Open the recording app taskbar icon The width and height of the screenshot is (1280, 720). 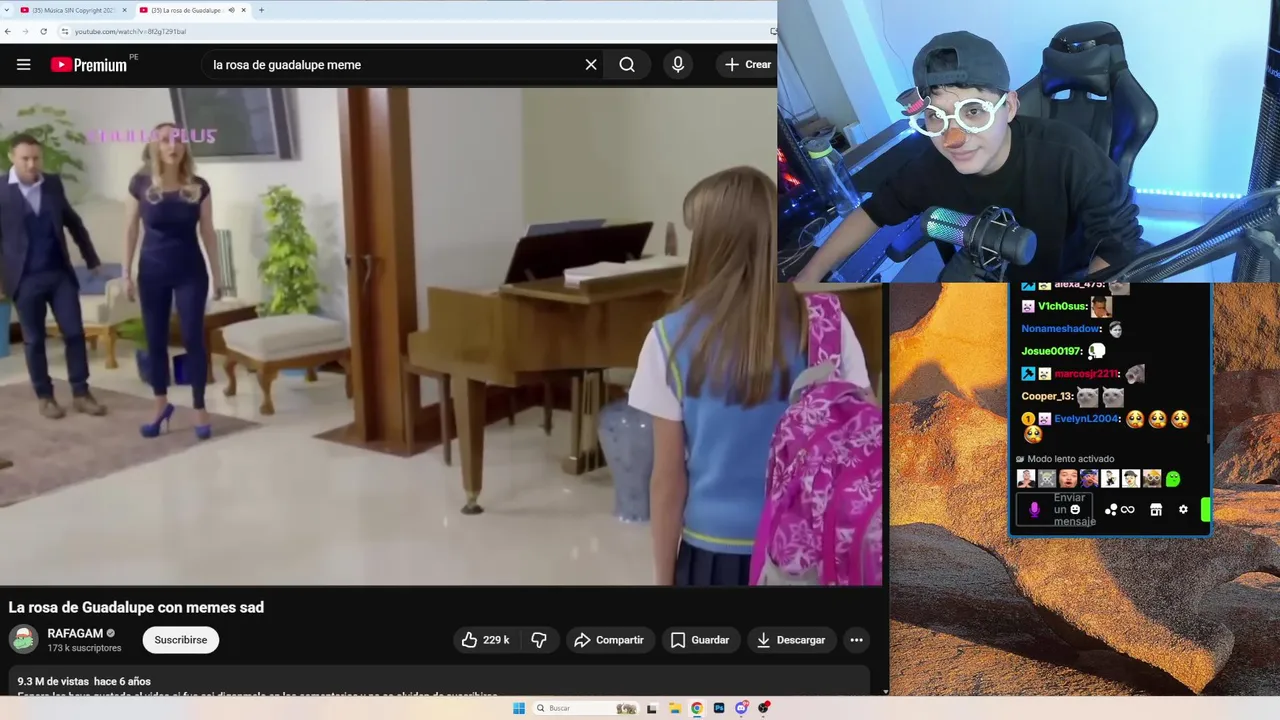[764, 708]
